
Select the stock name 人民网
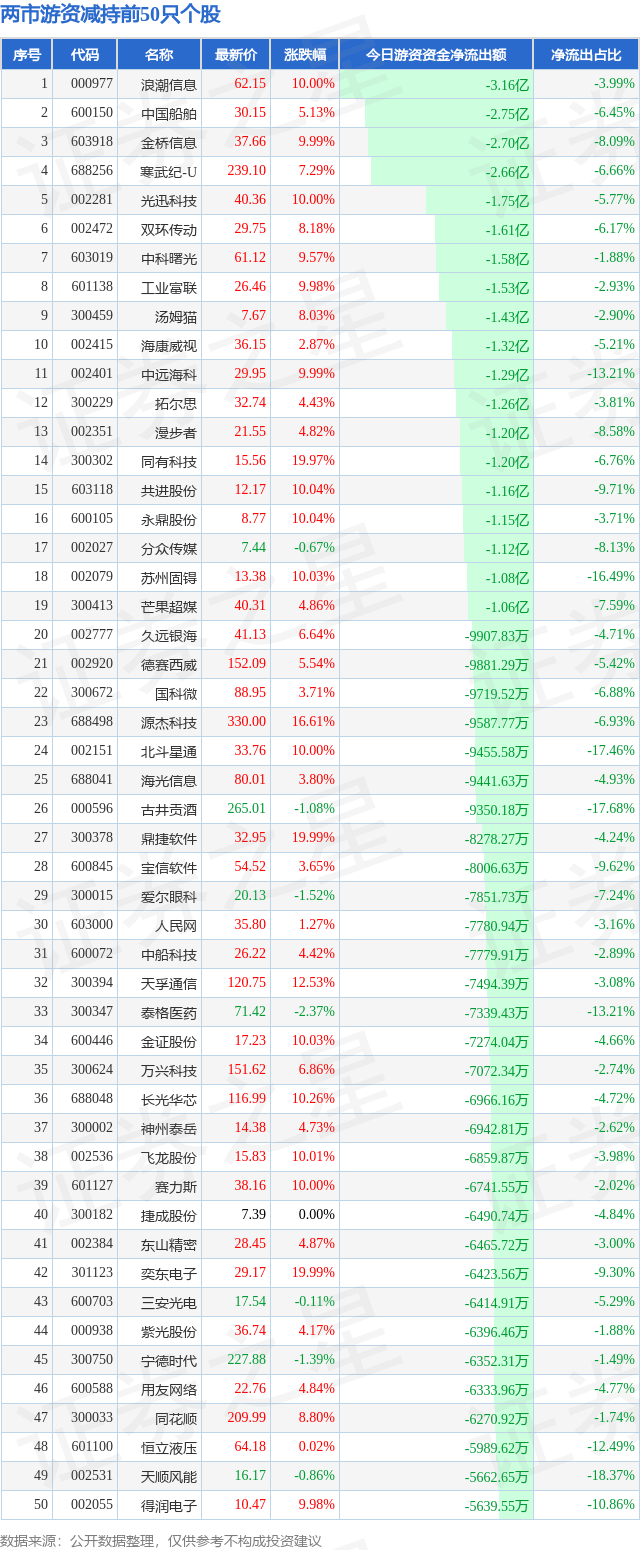tap(176, 926)
